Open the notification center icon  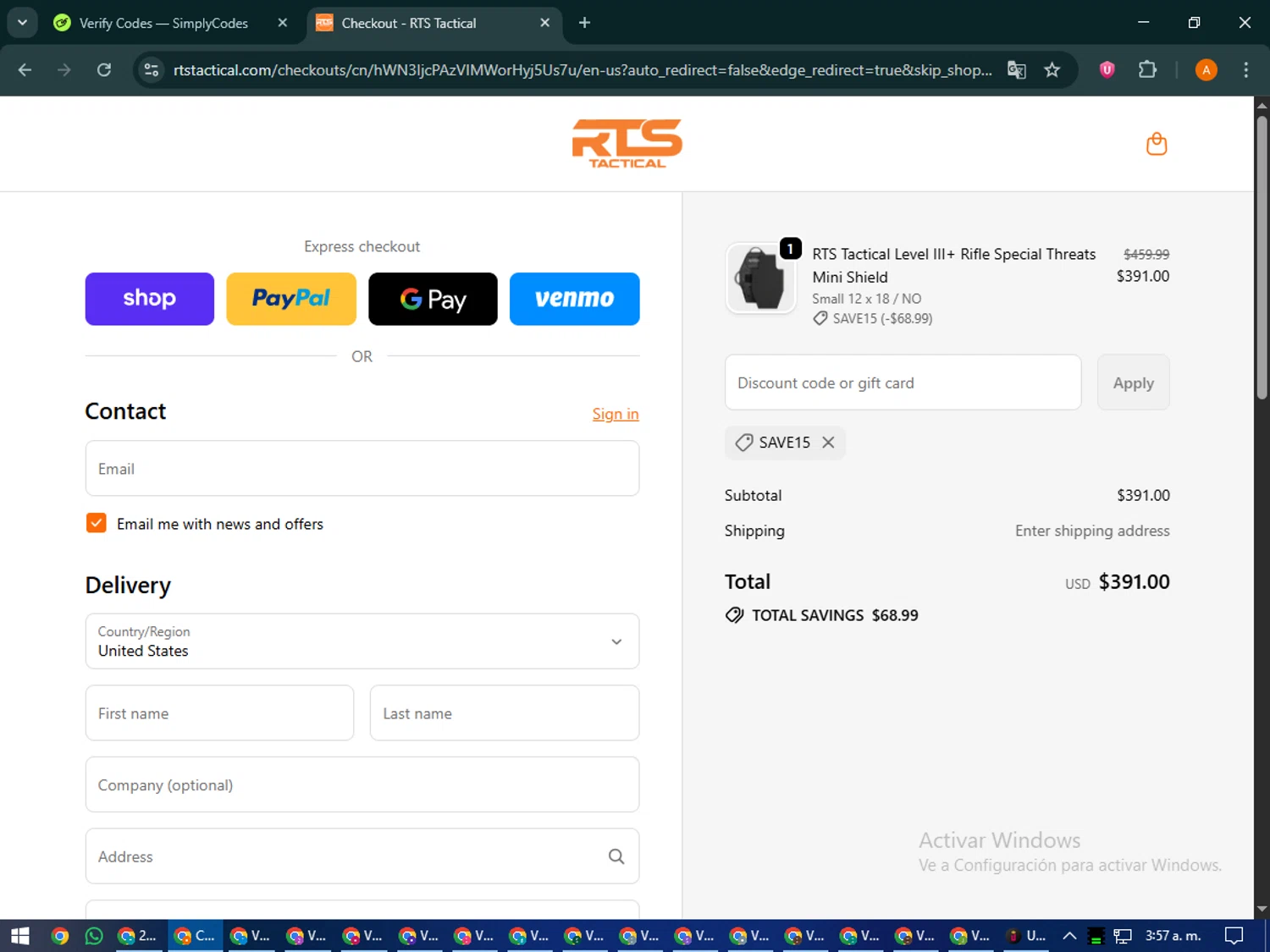click(x=1234, y=935)
